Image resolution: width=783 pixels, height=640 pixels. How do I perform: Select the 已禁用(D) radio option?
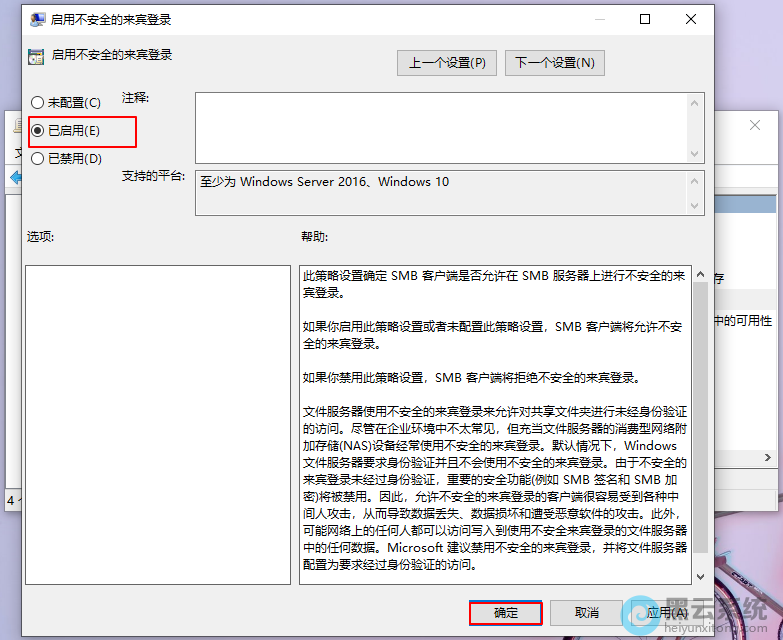[x=38, y=158]
